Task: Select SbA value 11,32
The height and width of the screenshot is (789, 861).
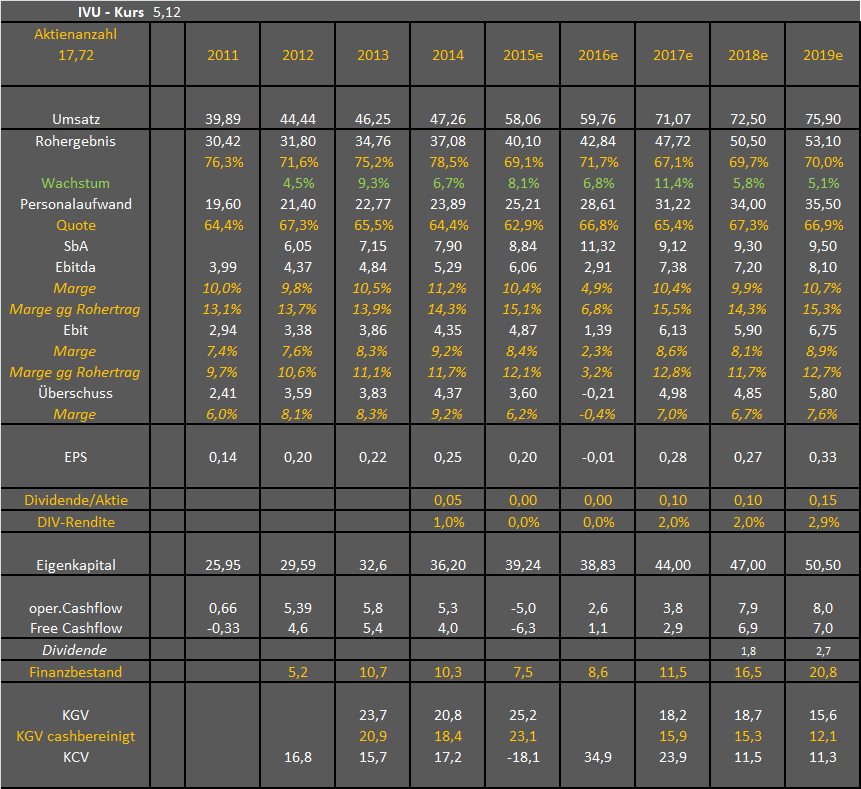Action: [x=598, y=247]
